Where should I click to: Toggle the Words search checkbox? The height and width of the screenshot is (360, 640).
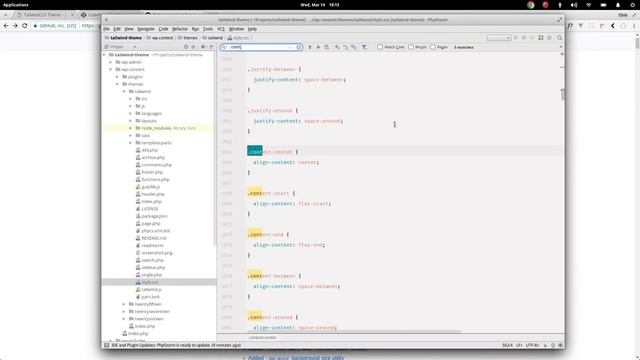point(411,47)
